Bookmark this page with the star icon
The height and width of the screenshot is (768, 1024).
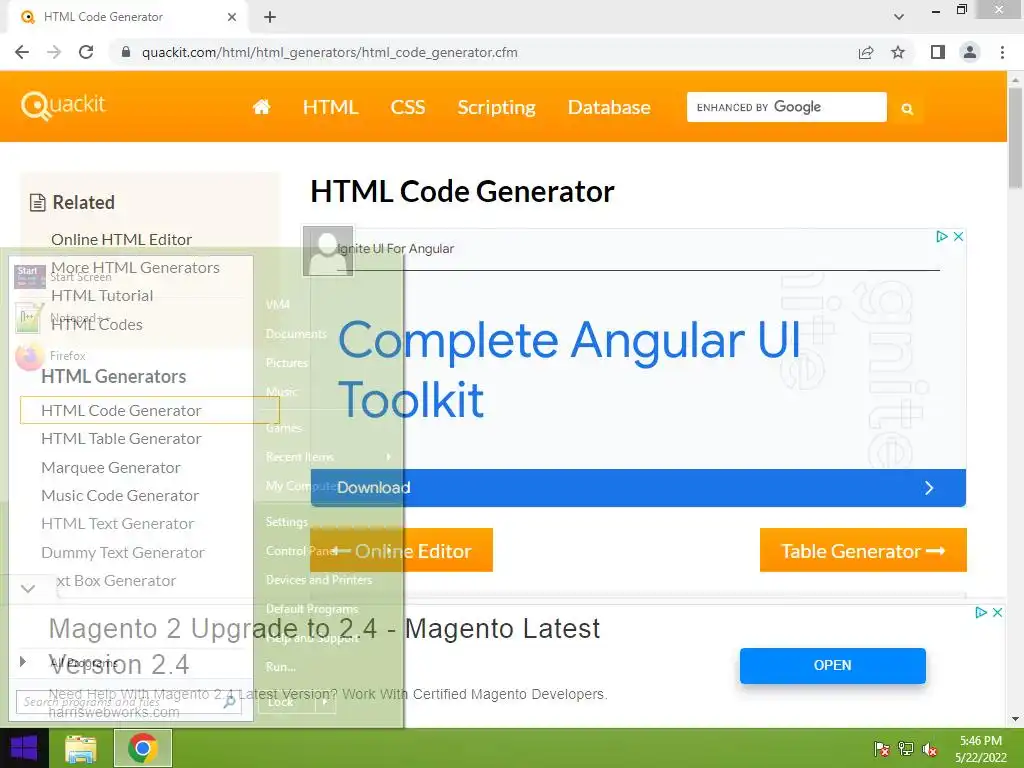coord(898,52)
